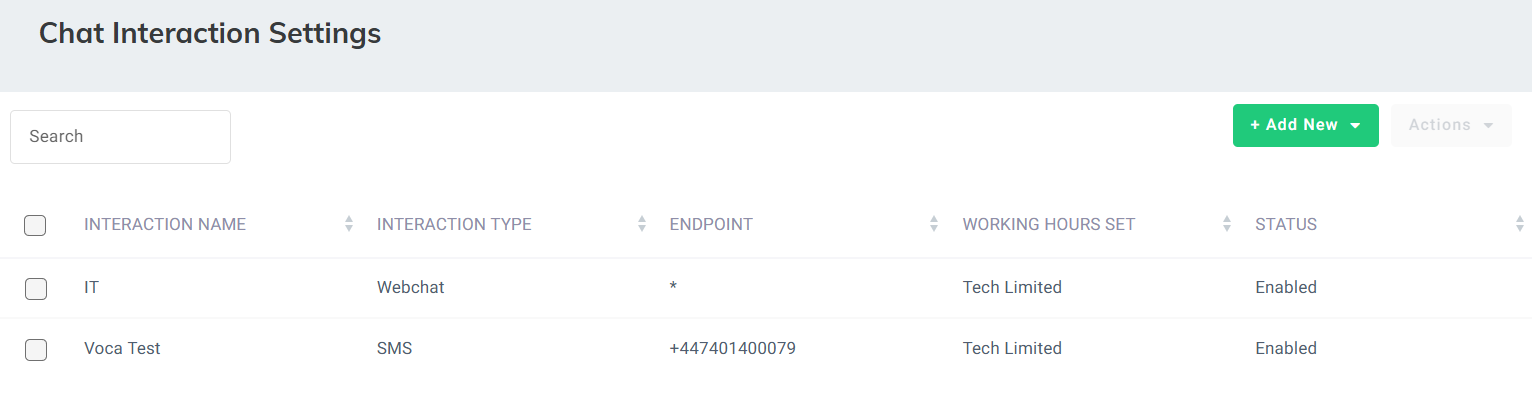Sort the Status column using arrows
Viewport: 1532px width, 417px height.
point(1520,224)
